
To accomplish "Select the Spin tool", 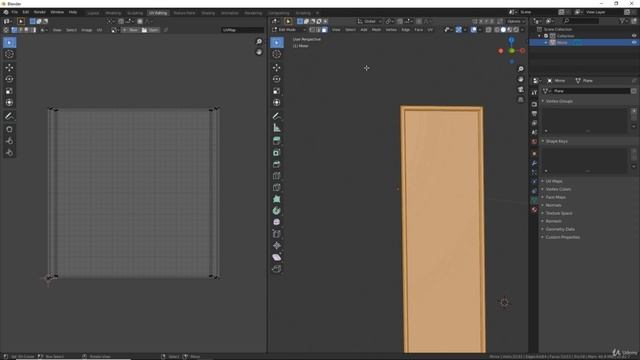I will [x=277, y=211].
